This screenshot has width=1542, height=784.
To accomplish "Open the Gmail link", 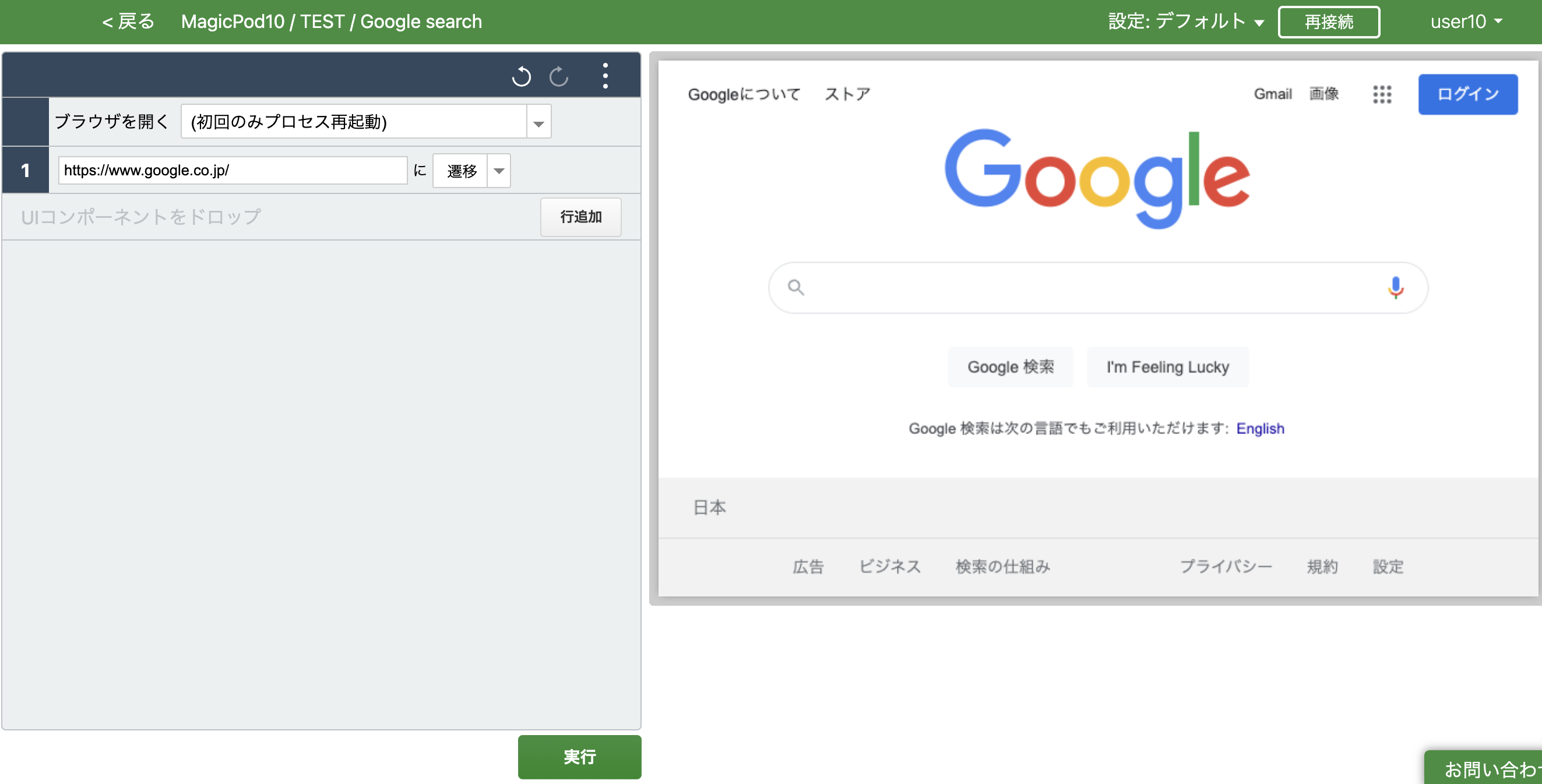I will click(x=1273, y=94).
